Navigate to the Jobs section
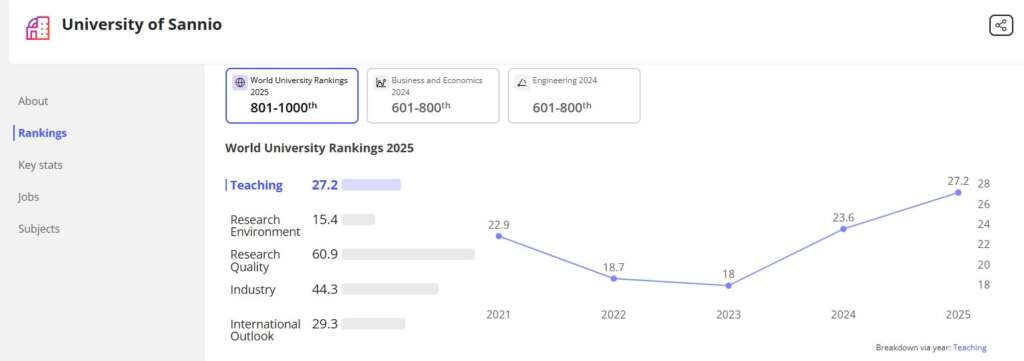Image resolution: width=1024 pixels, height=361 pixels. pyautogui.click(x=29, y=197)
